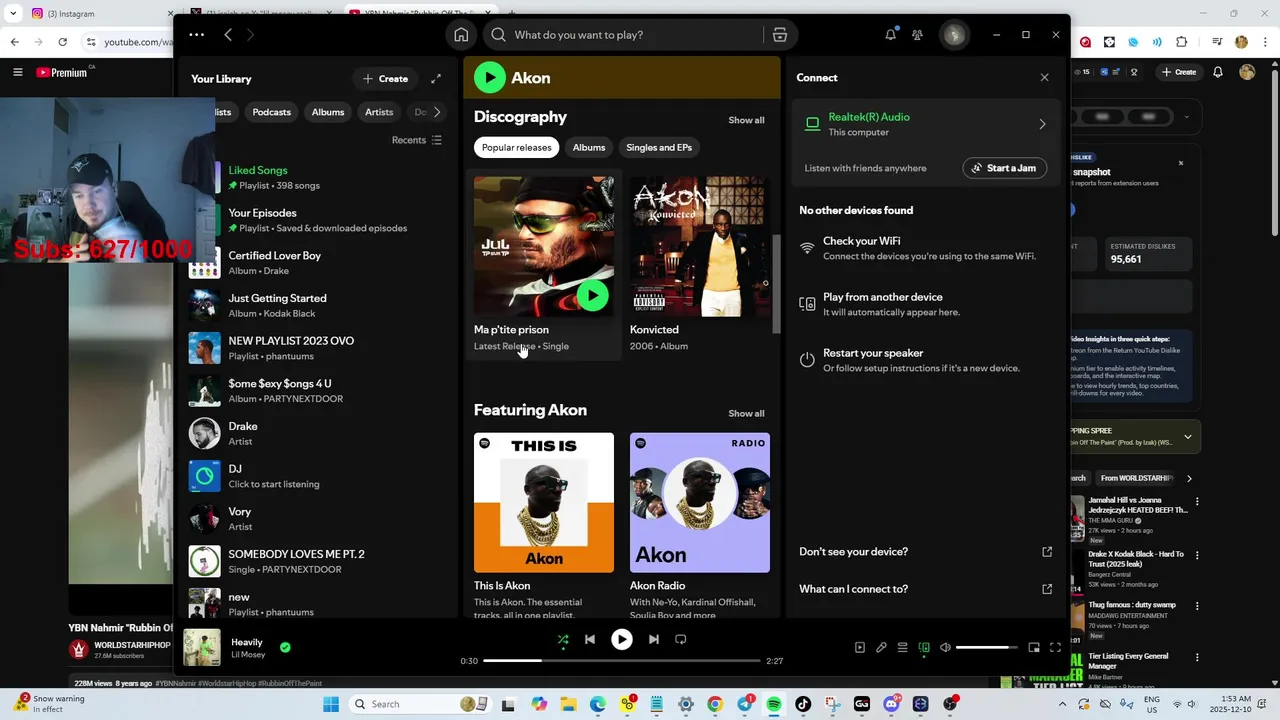
Task: Play Ma p'tite prison single
Action: [x=593, y=295]
